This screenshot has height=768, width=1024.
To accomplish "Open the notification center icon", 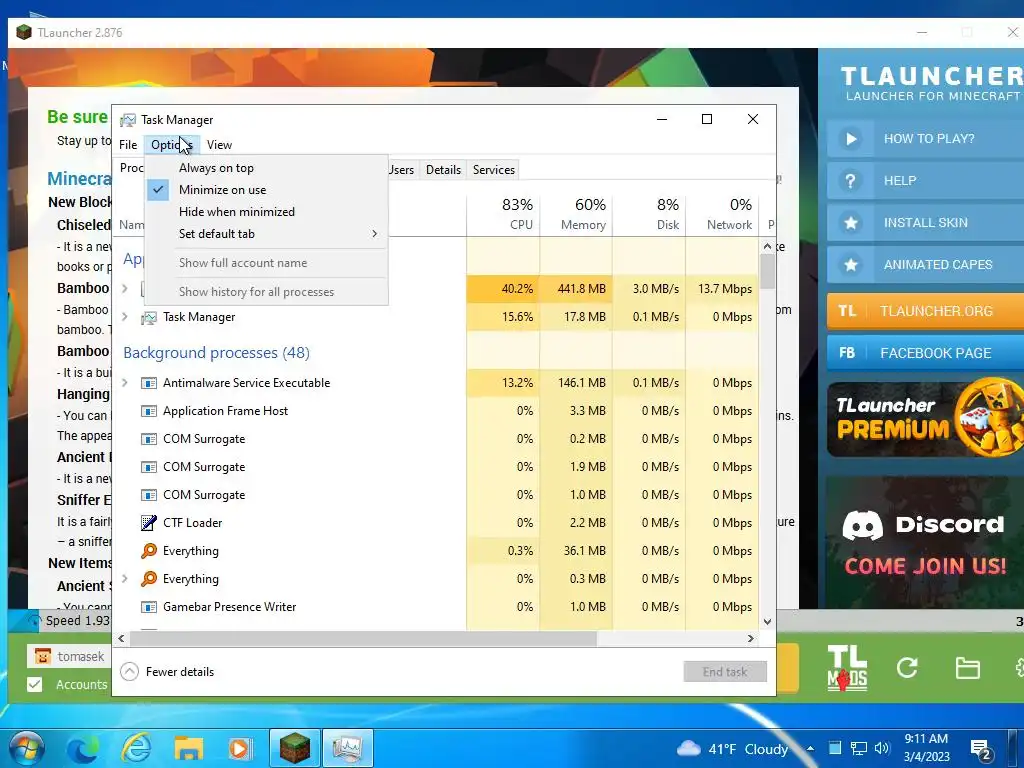I will [x=982, y=750].
